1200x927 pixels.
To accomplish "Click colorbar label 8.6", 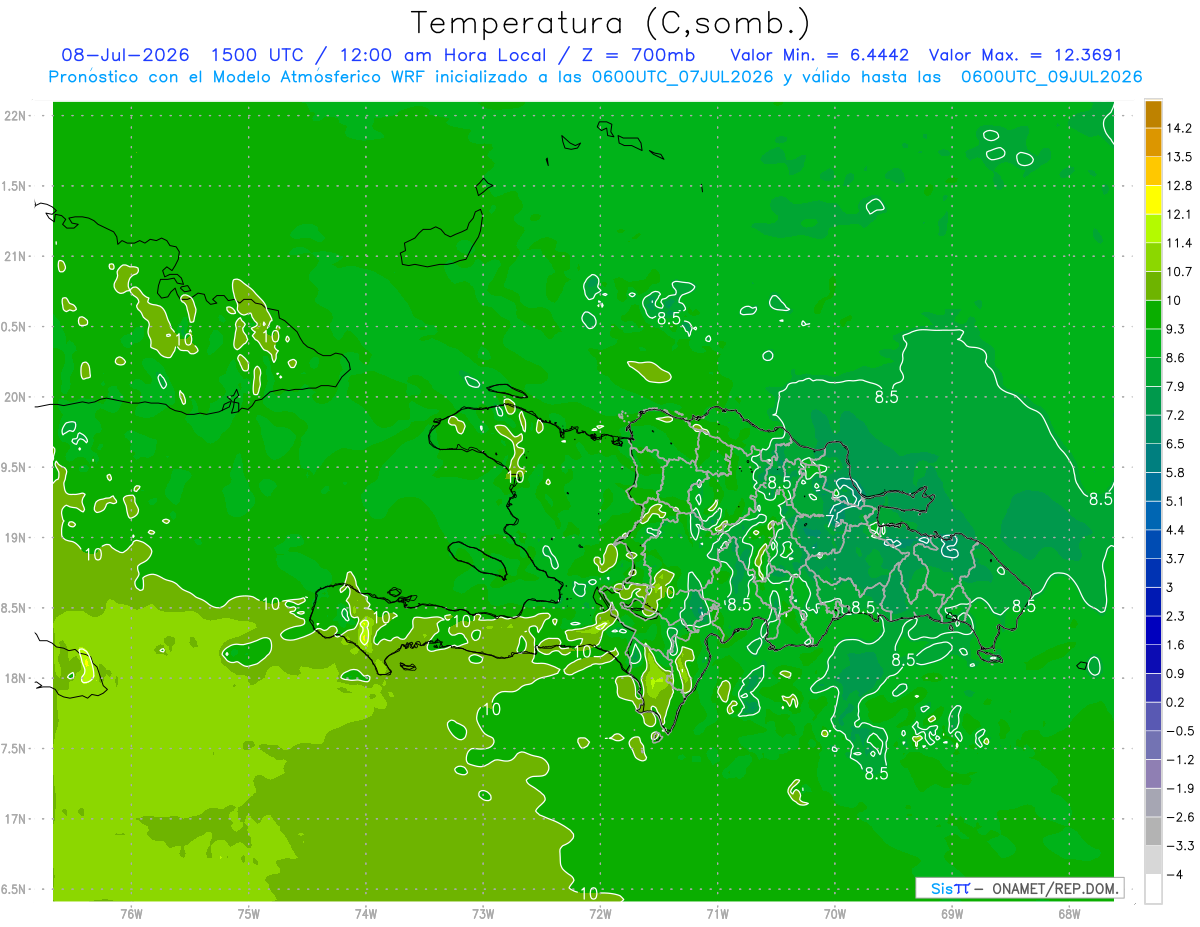I will click(x=1177, y=357).
